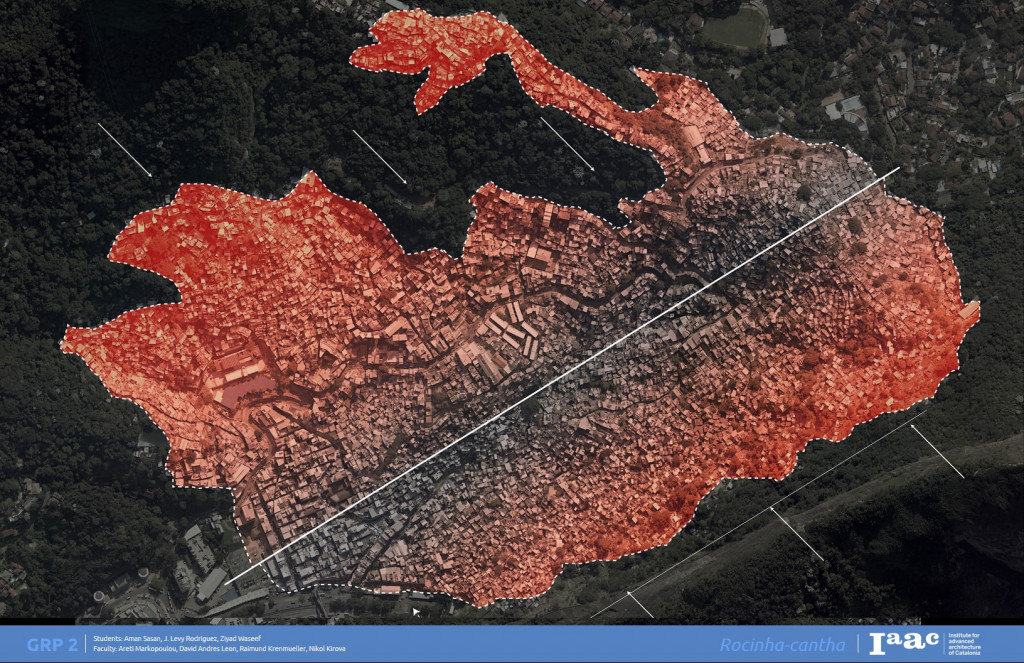Select the Students names line in the footer

click(190, 638)
